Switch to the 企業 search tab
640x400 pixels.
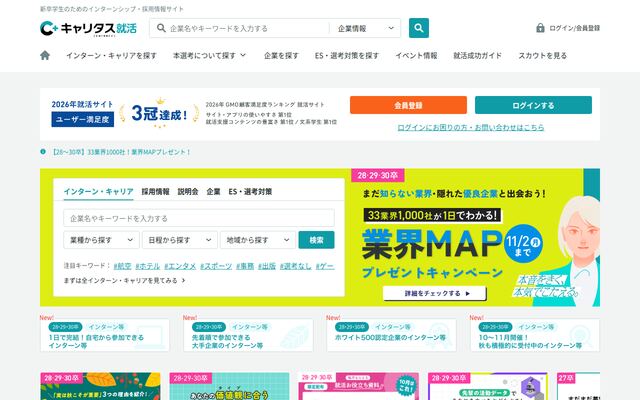pos(213,191)
